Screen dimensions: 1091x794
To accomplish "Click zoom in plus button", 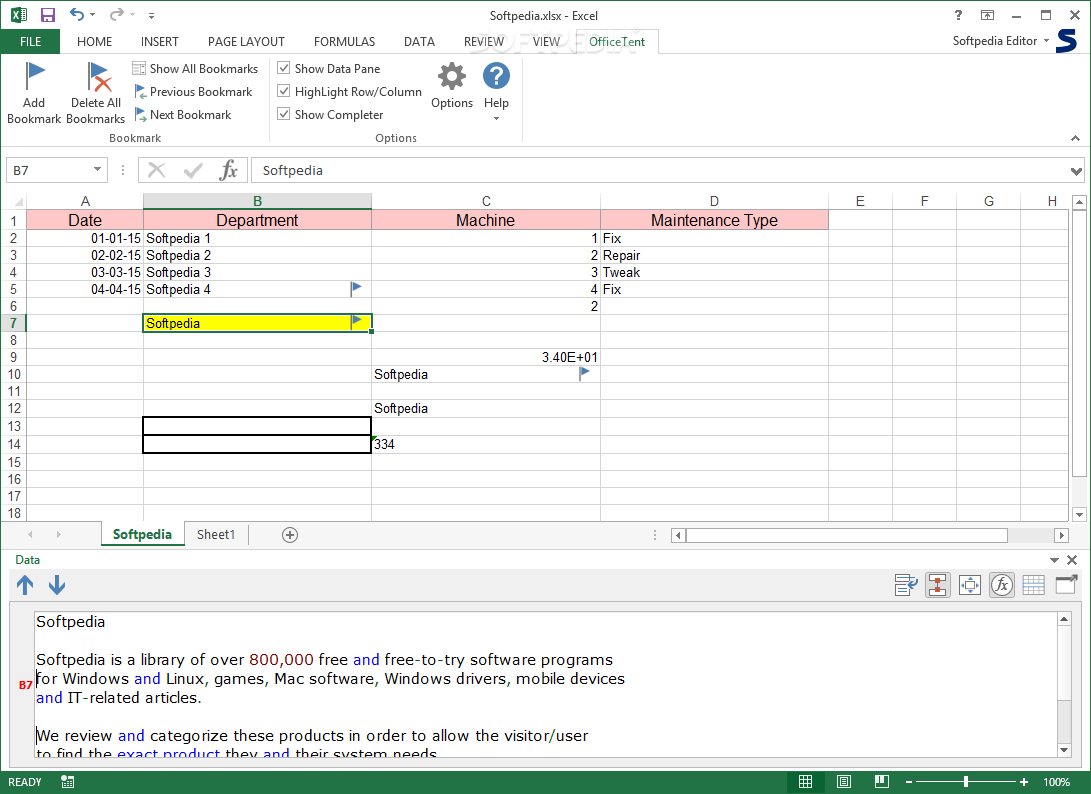I will (1024, 782).
